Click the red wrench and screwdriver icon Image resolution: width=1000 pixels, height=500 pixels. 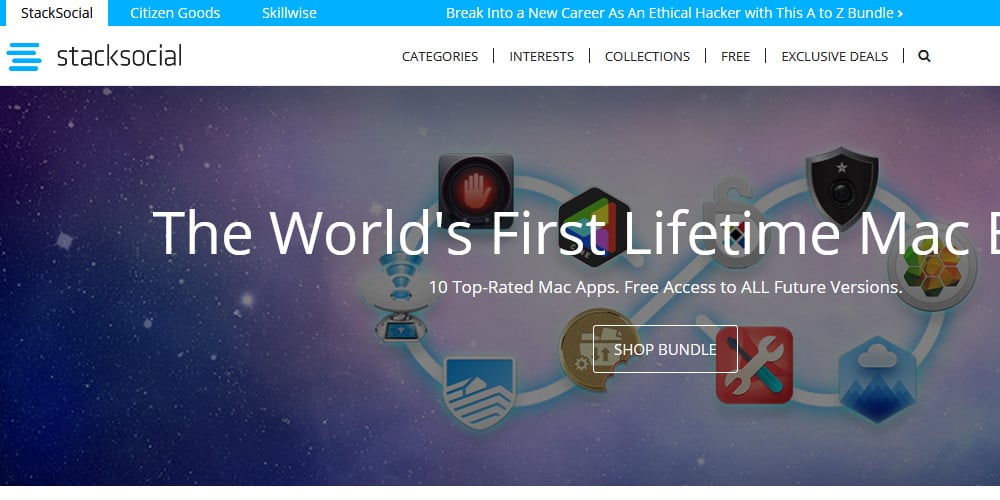pyautogui.click(x=754, y=365)
